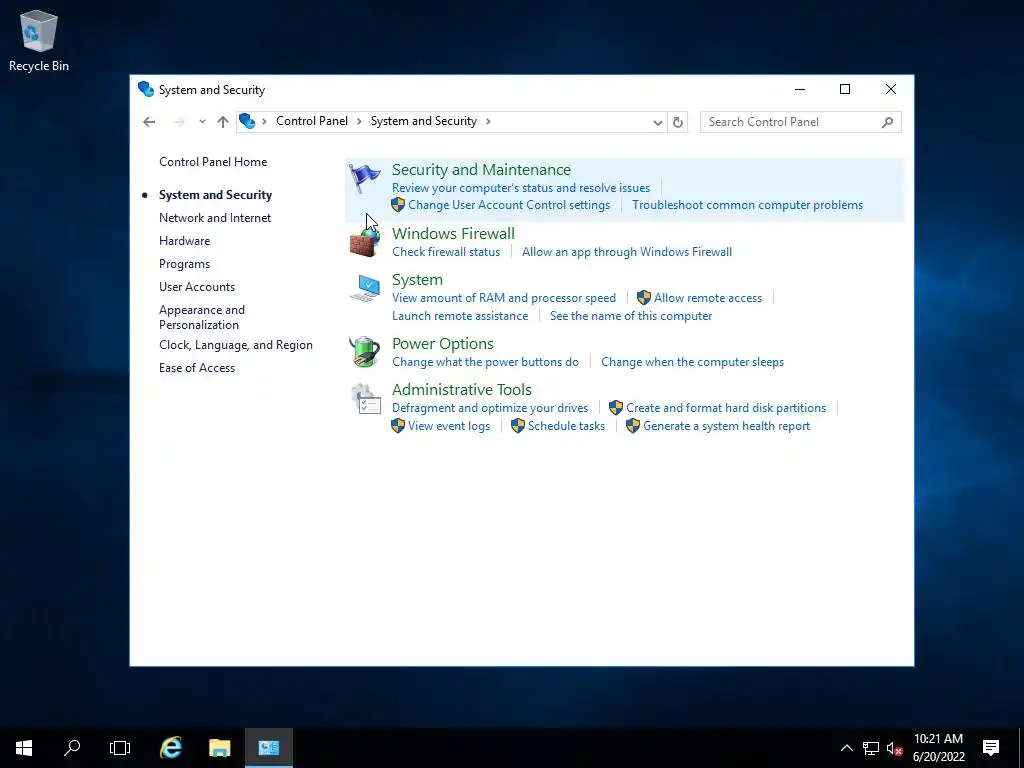Click Troubleshoot common computer problems
The width and height of the screenshot is (1024, 768).
click(748, 205)
